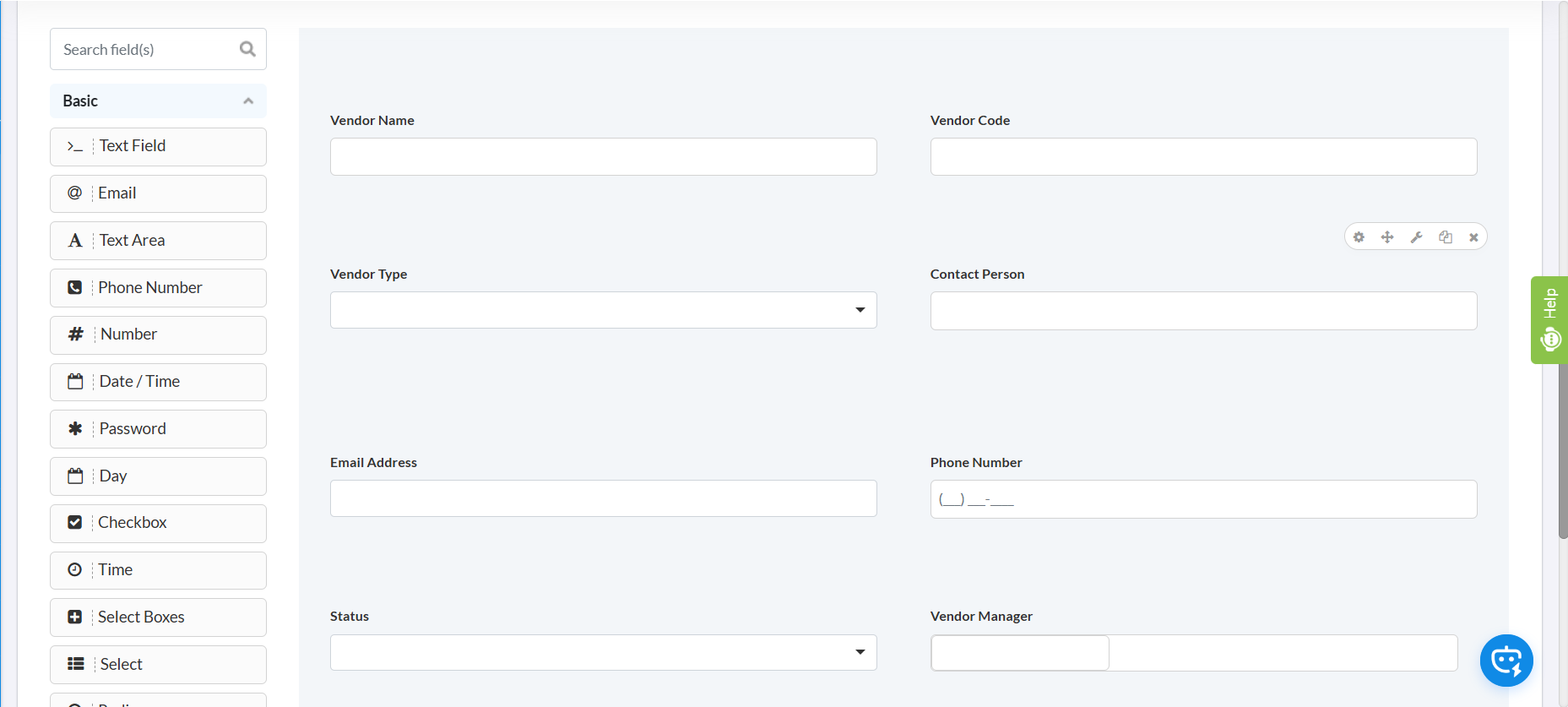Click into the Phone Number masked input
Screen dimensions: 1568x707
(x=1203, y=499)
